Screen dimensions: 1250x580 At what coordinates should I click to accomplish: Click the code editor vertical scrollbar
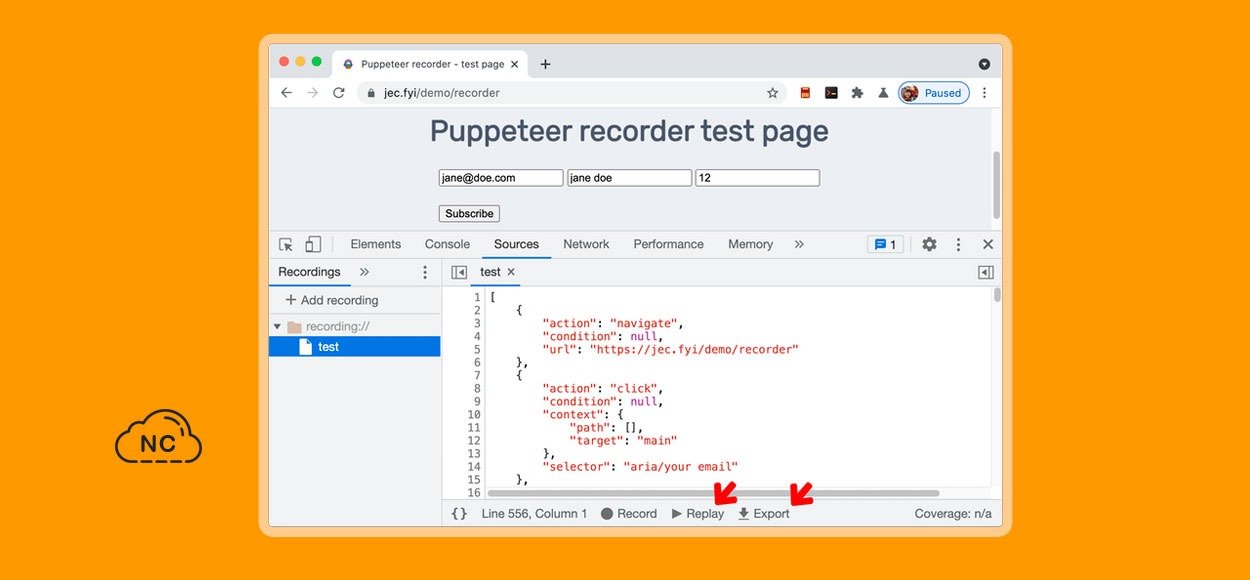(997, 295)
